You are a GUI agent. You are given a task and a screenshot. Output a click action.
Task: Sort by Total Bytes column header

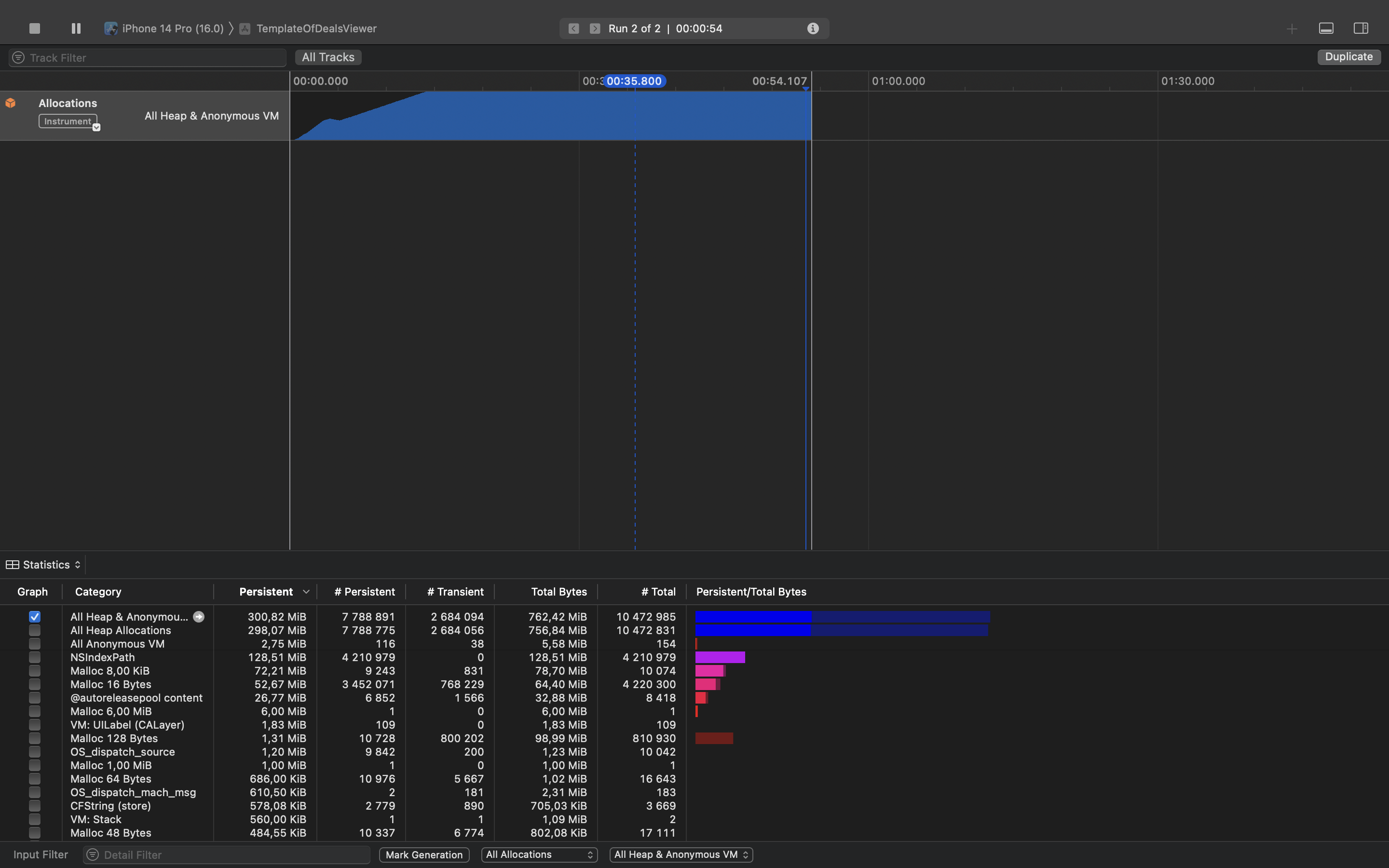545,591
